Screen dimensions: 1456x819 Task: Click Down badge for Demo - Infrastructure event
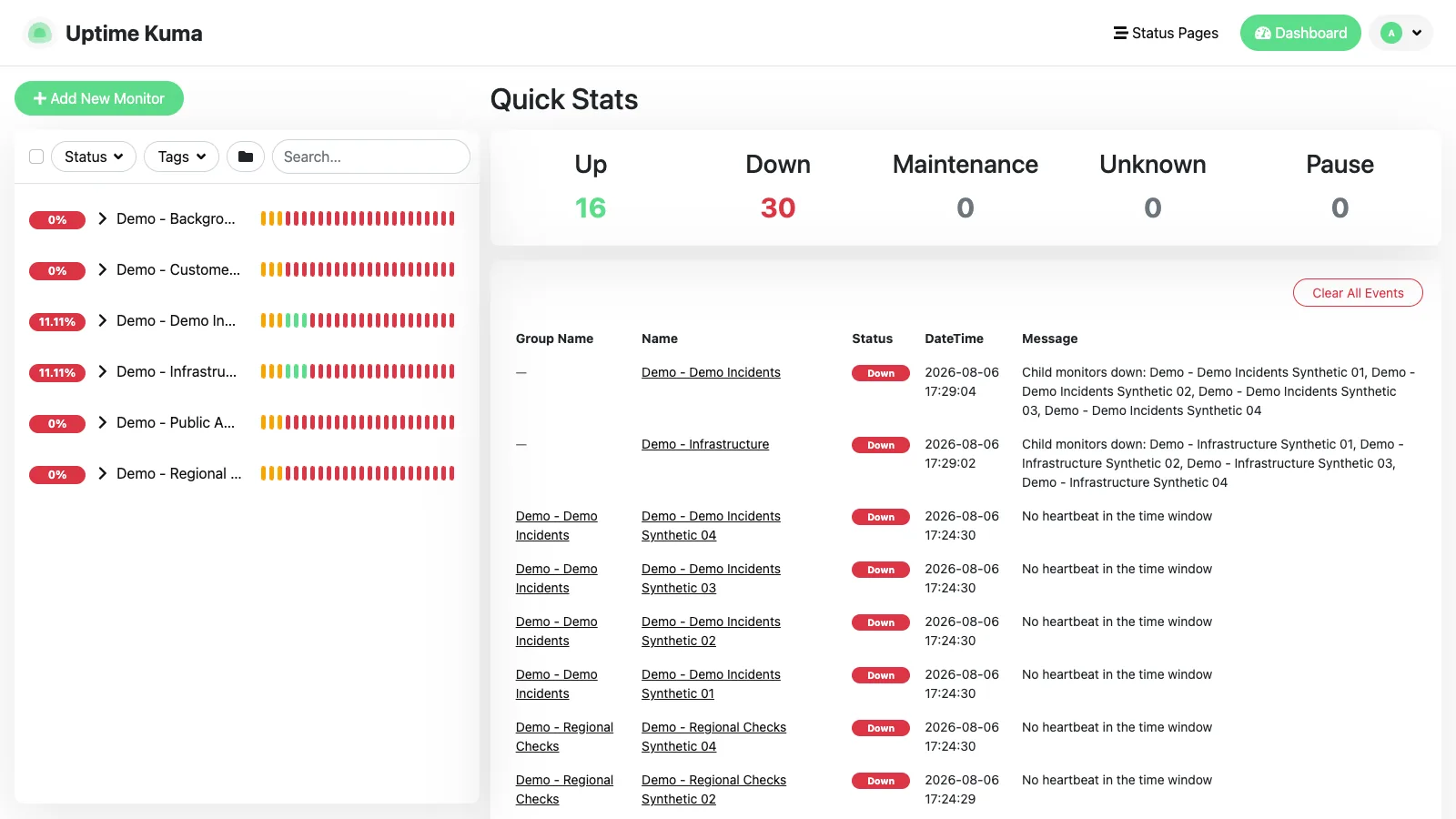(x=881, y=445)
